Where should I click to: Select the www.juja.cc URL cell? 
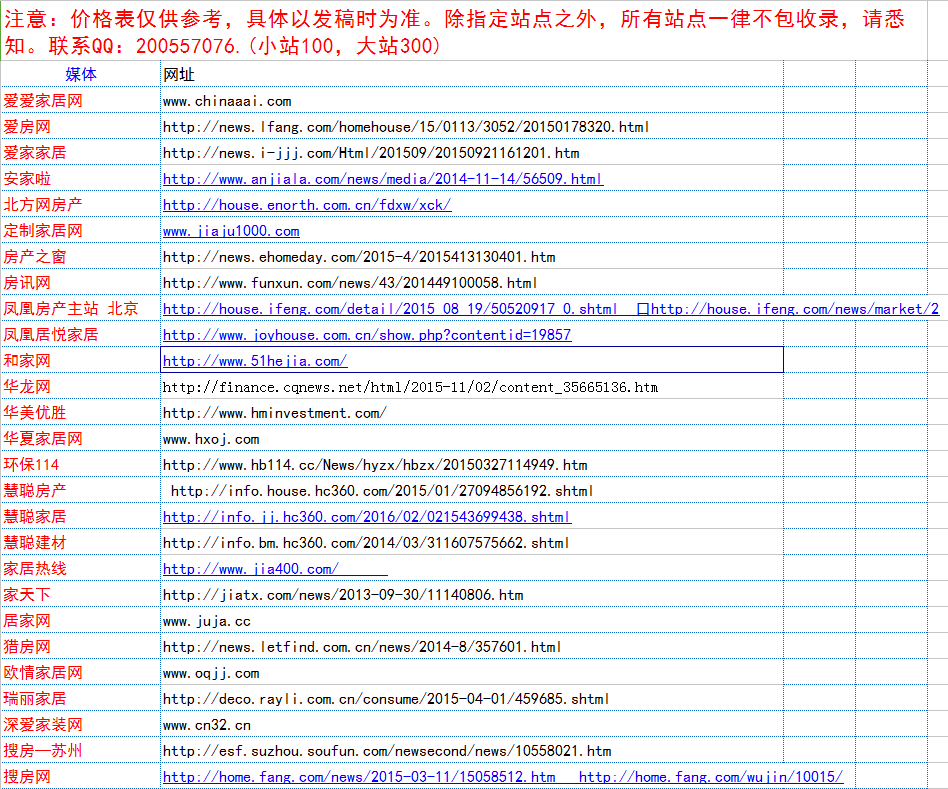click(x=472, y=620)
